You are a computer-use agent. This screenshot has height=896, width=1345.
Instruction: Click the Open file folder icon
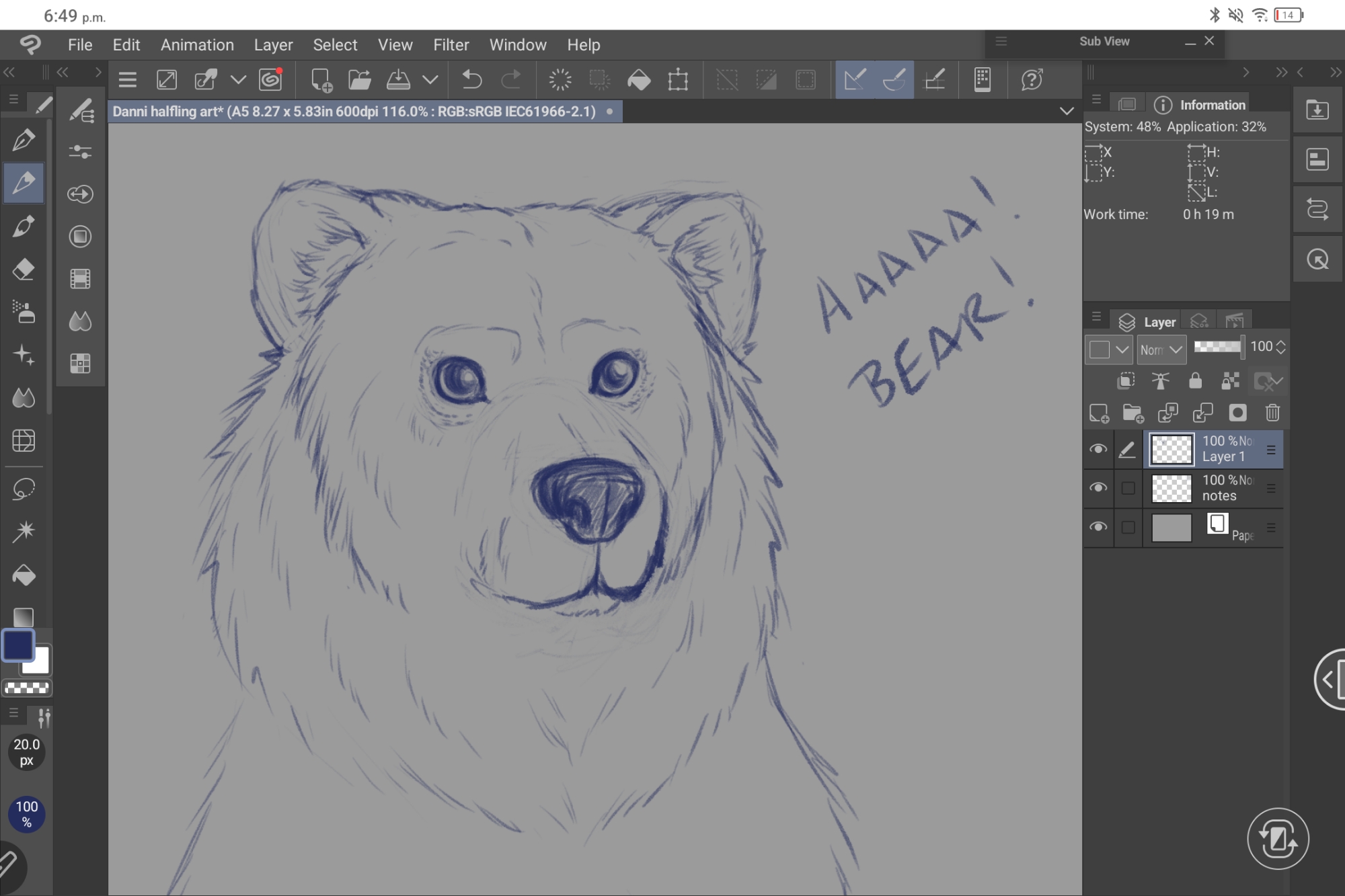[x=359, y=80]
